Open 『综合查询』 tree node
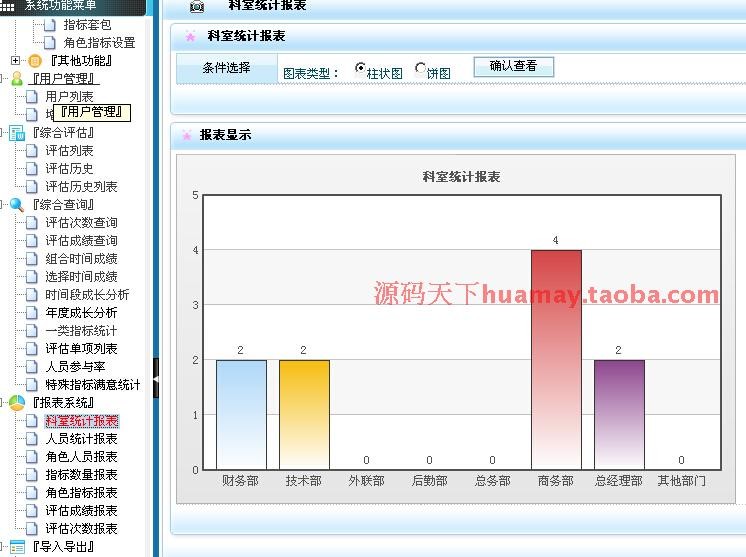Screen dimensions: 746x557 (x=63, y=205)
